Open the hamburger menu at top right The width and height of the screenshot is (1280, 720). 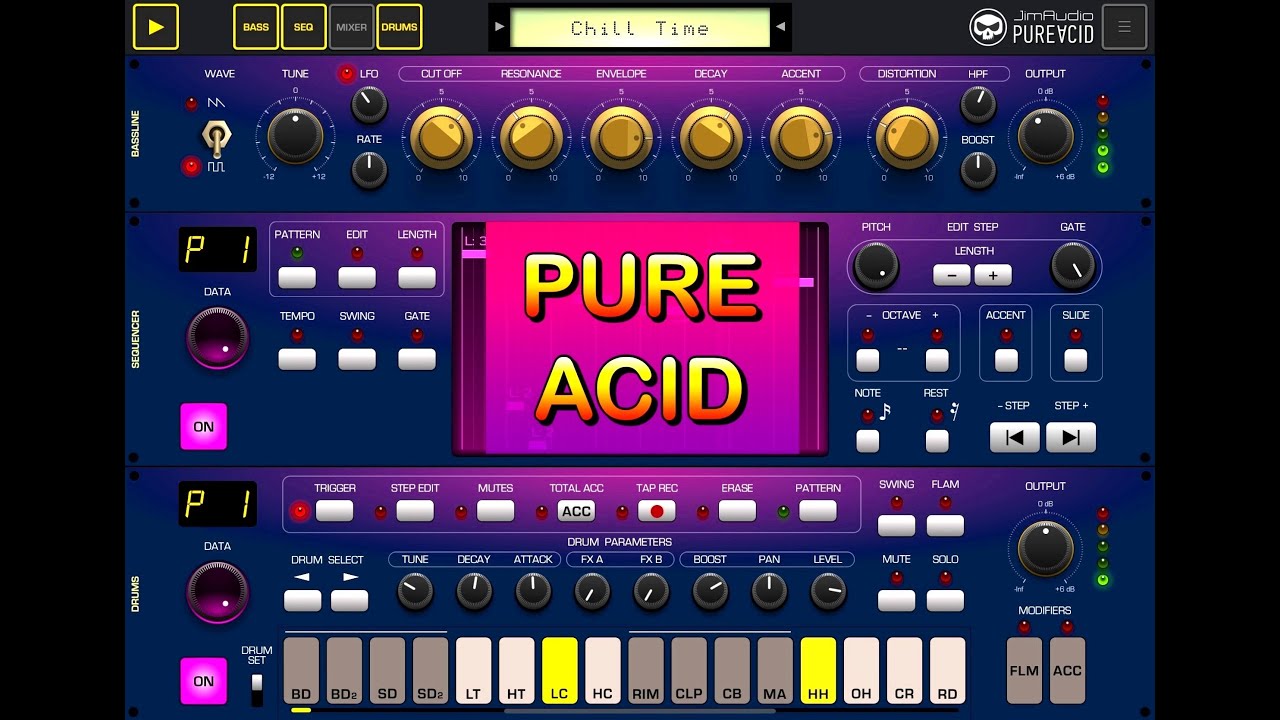pyautogui.click(x=1124, y=27)
